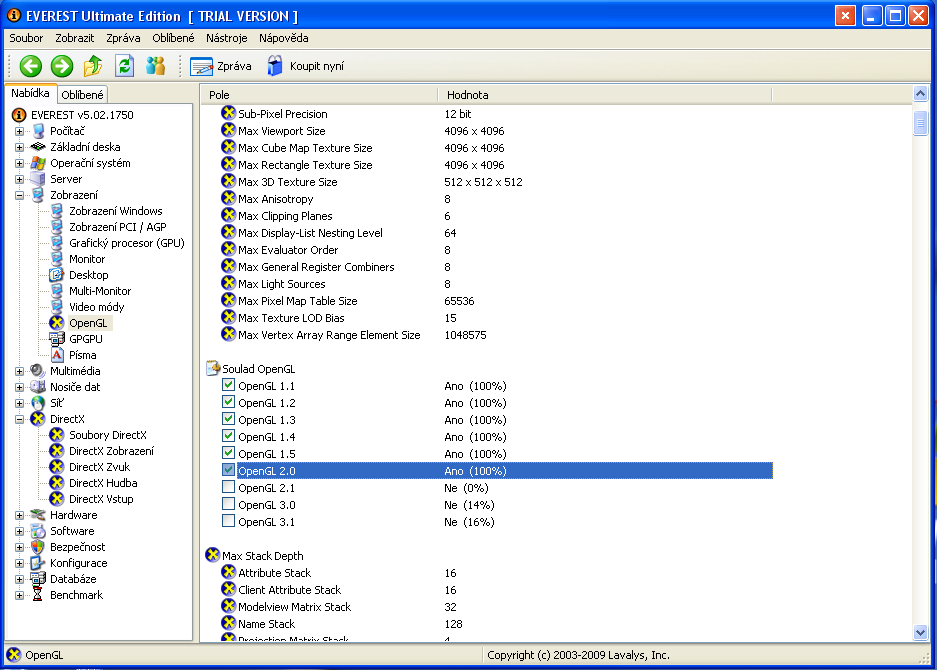Switch to the Nabídka sidebar tab
The height and width of the screenshot is (670, 937).
(x=30, y=93)
